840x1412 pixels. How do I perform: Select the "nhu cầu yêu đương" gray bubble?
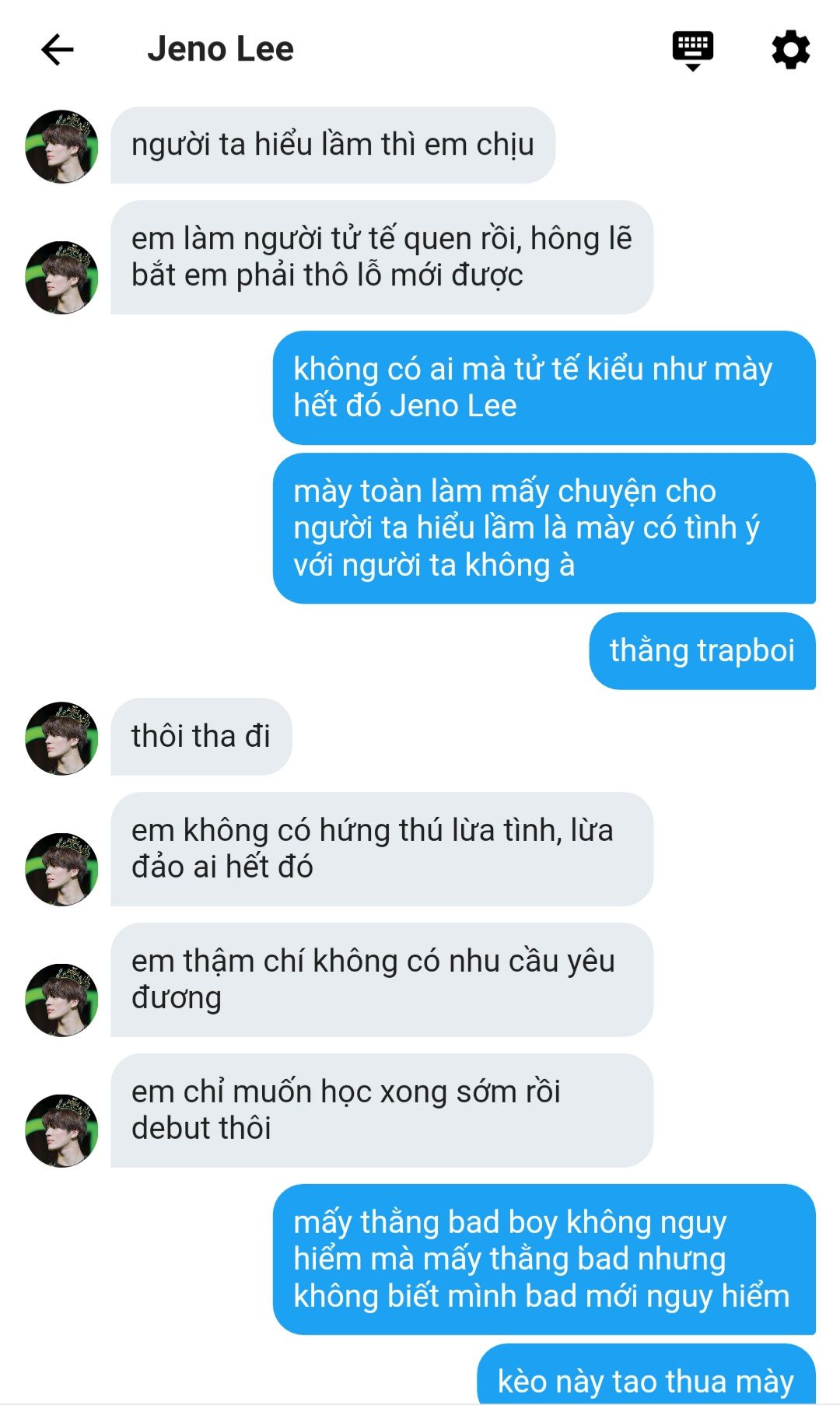click(x=382, y=979)
